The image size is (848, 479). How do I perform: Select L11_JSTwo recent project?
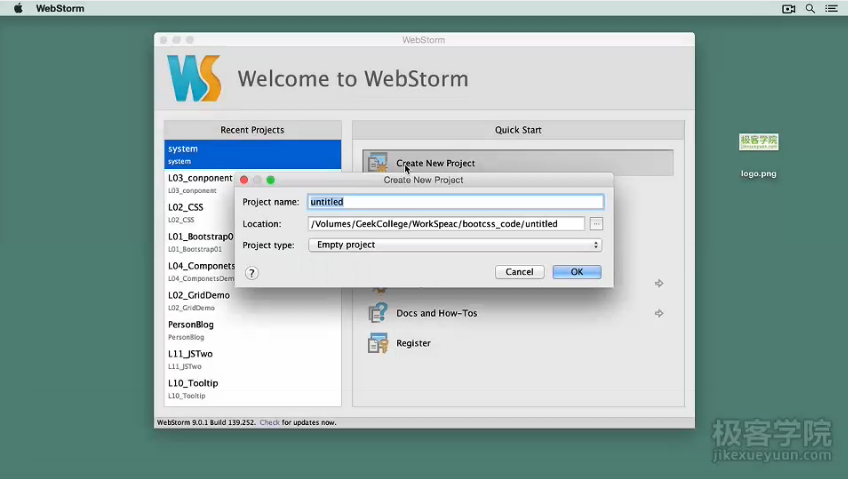[x=253, y=359]
